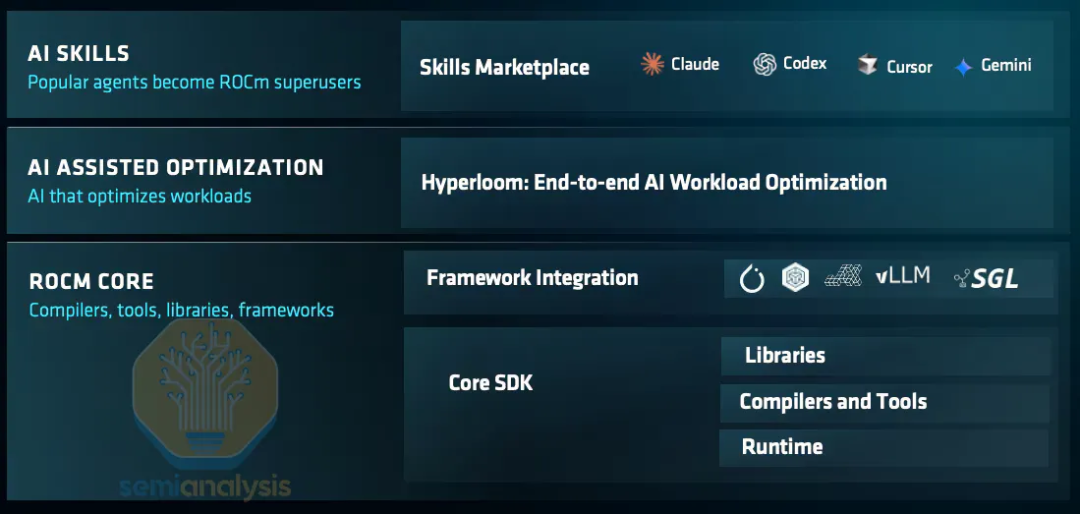Viewport: 1080px width, 514px height.
Task: Click the hexagon framework logo icon
Action: [x=796, y=278]
